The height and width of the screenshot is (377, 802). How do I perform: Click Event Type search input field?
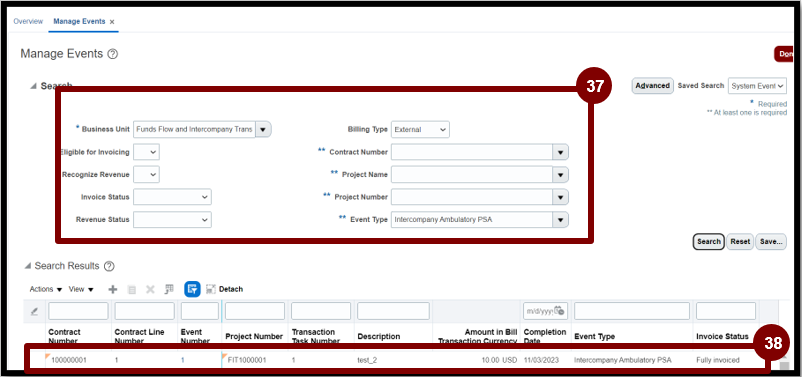tap(472, 220)
